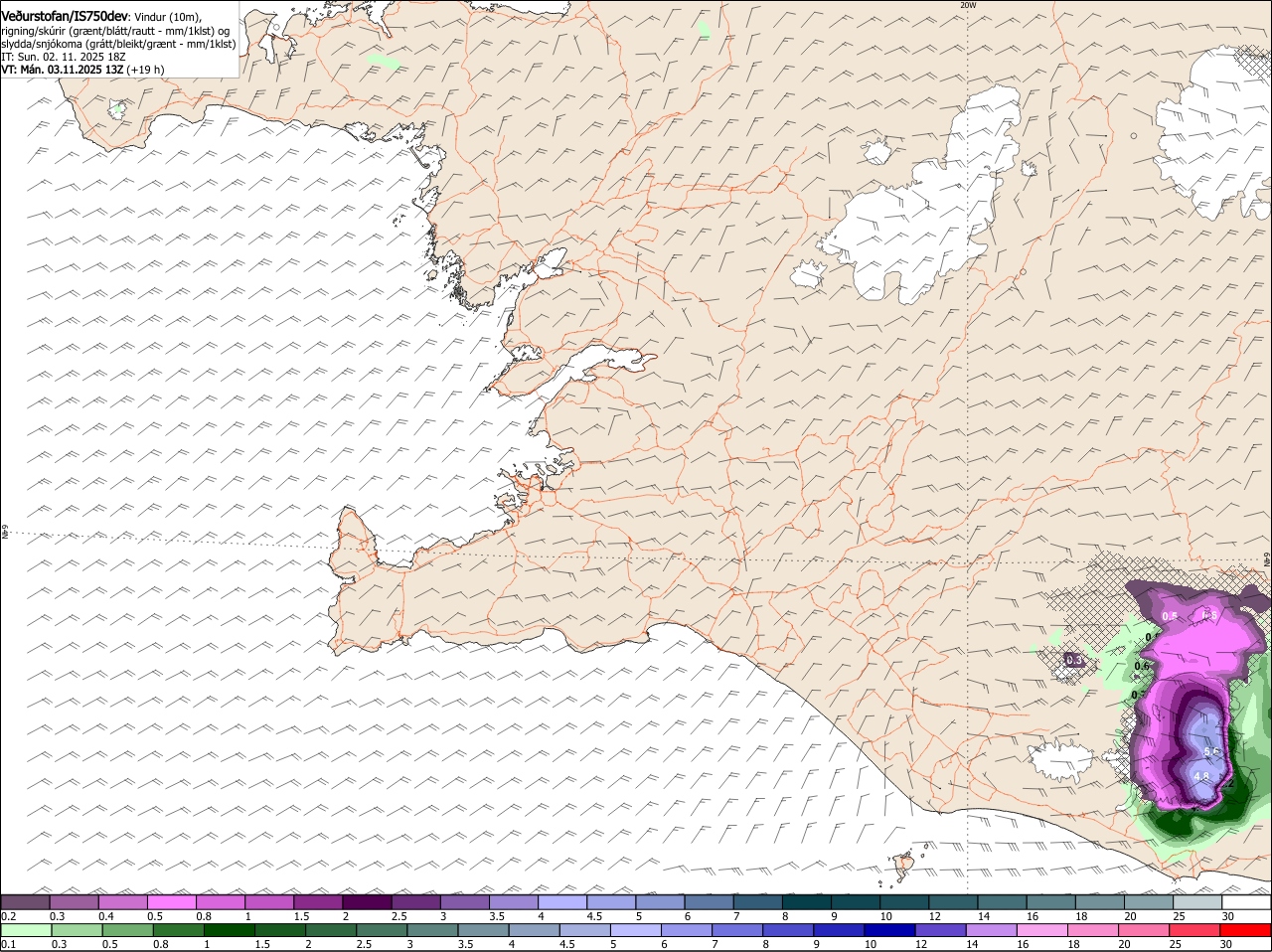Click the blue-lavender precipitation core on the map
This screenshot has height=952, width=1272.
click(x=1205, y=750)
